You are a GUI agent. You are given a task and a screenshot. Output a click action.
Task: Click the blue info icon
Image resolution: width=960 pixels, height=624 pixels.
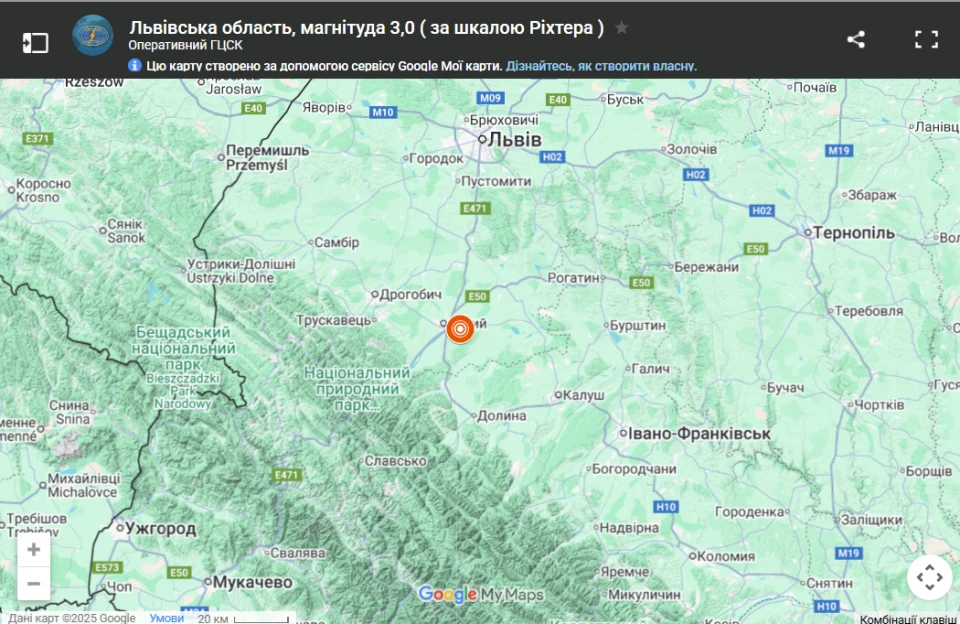coord(135,66)
